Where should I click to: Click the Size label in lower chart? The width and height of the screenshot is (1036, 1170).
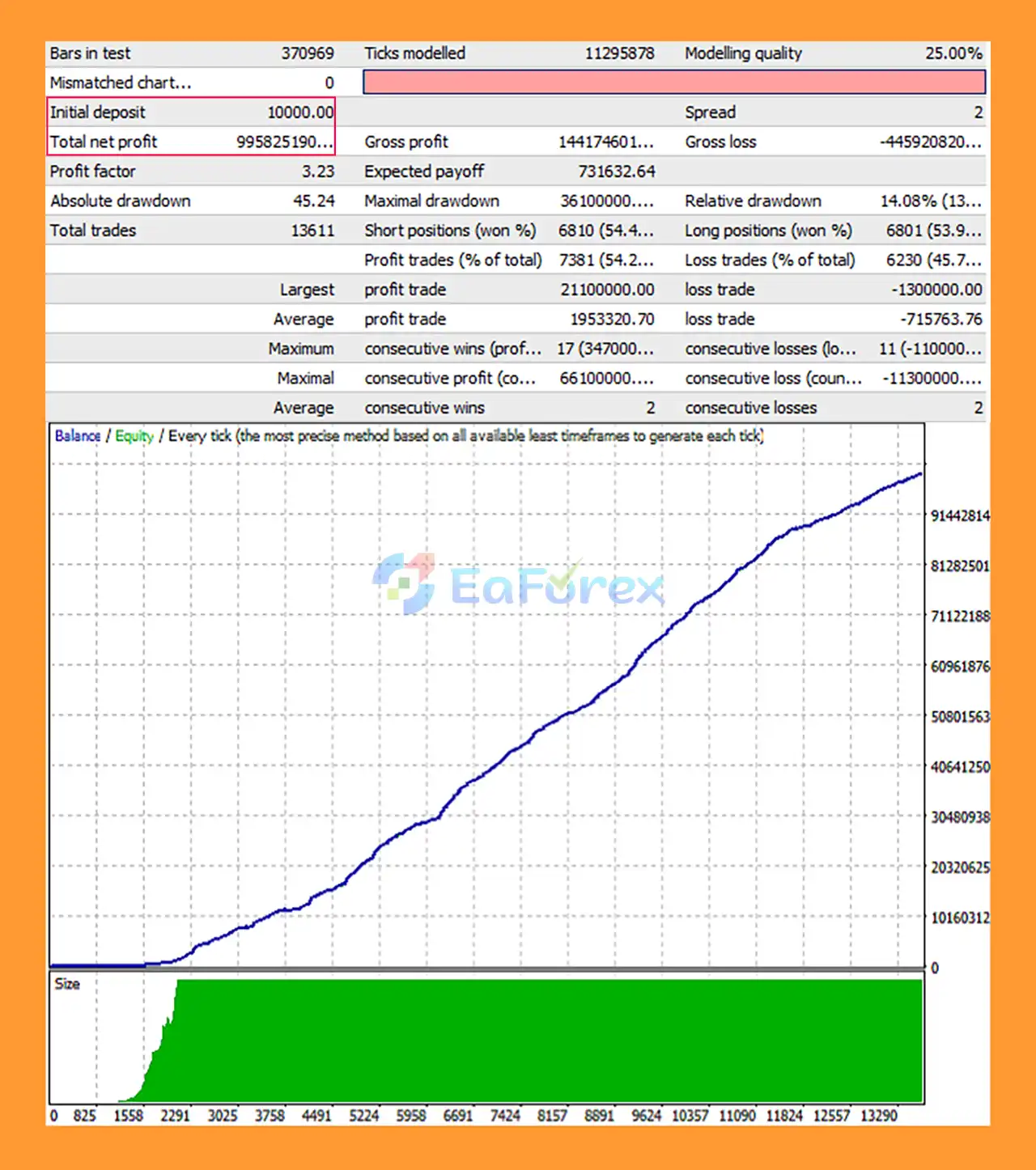(x=67, y=984)
